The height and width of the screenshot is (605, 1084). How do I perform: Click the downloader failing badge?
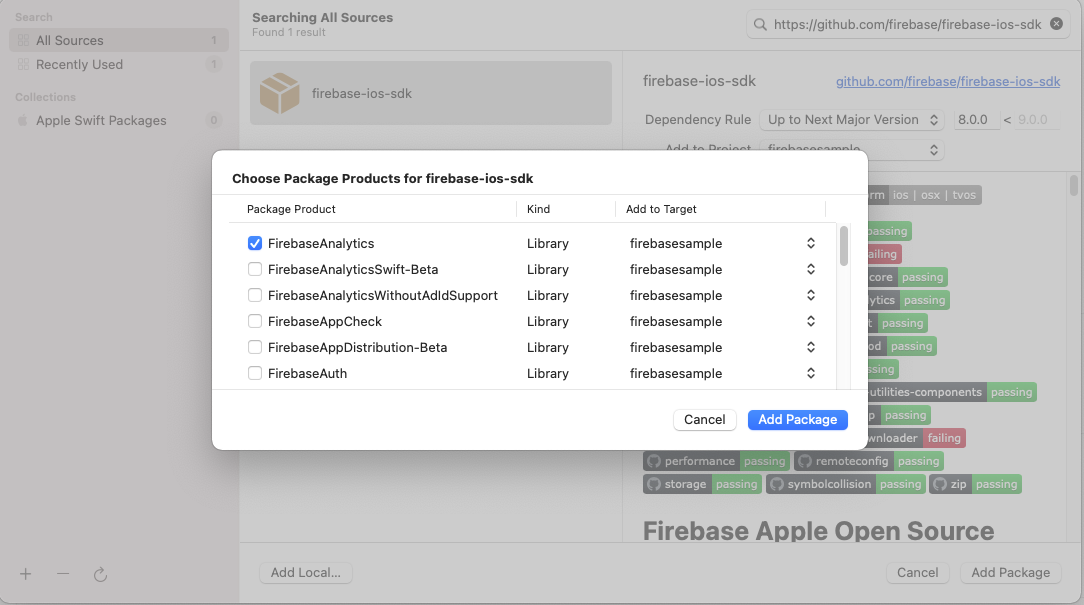pyautogui.click(x=916, y=438)
